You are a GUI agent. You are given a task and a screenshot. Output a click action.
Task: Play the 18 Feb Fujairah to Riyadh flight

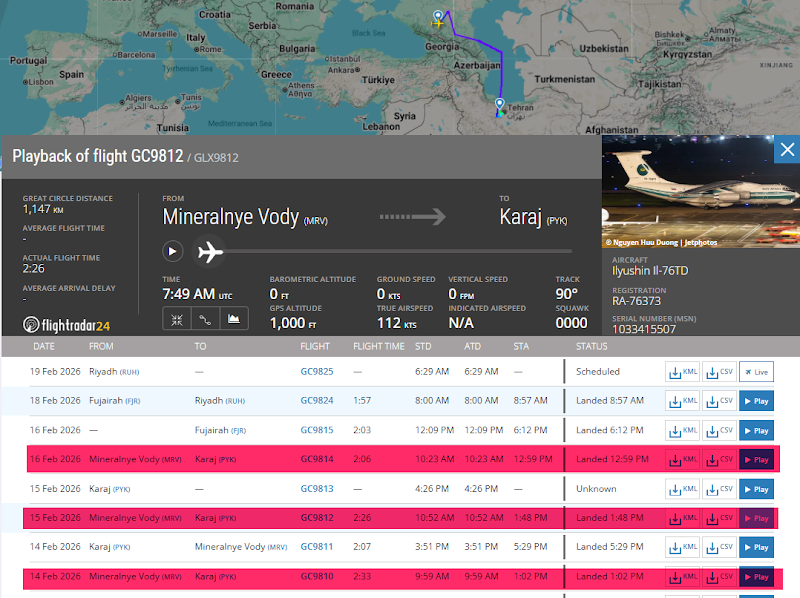pos(755,401)
